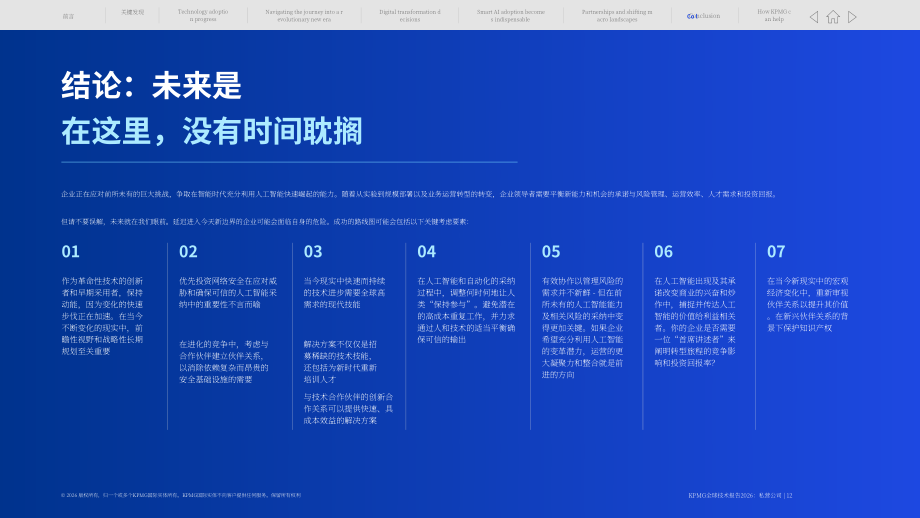Click paragraph starting 作为革命性技术的创新
This screenshot has height=518, width=920.
pyautogui.click(x=102, y=316)
